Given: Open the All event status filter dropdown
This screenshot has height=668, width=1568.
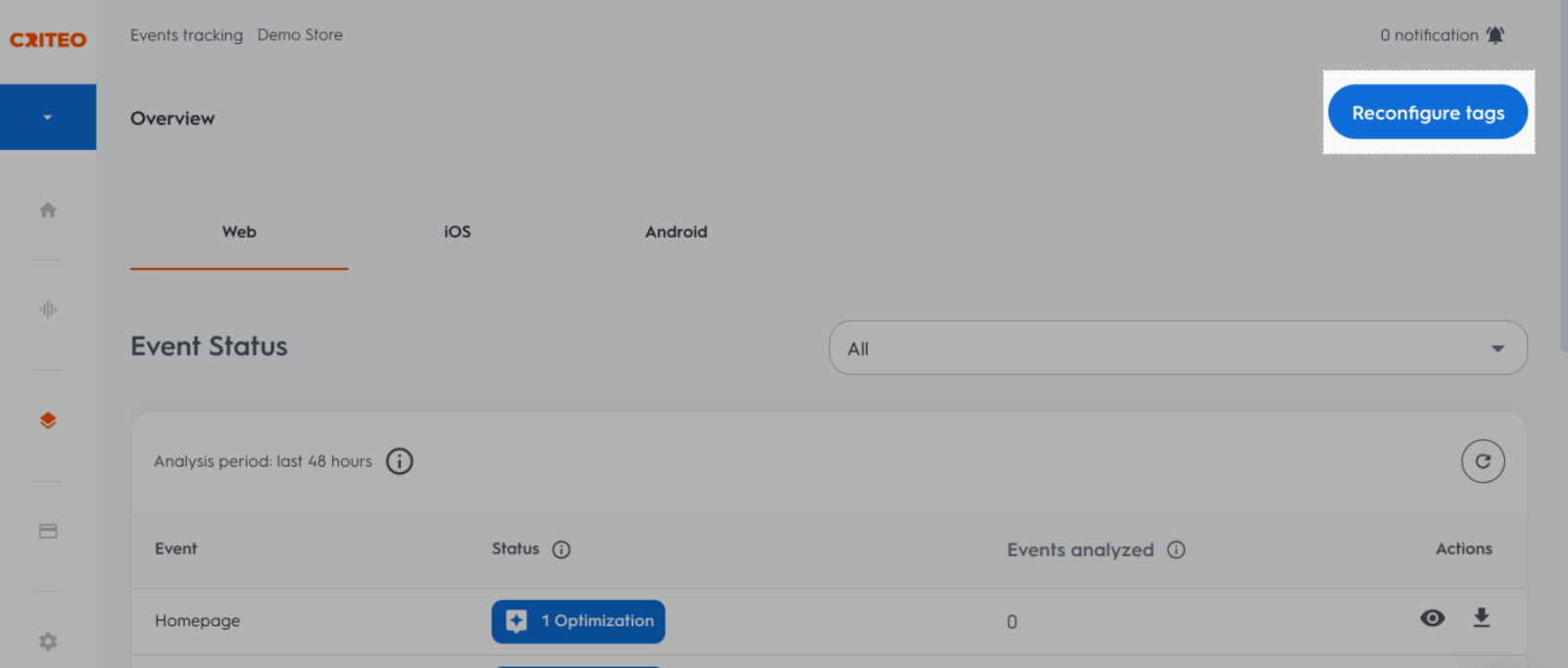Looking at the screenshot, I should coord(1178,348).
